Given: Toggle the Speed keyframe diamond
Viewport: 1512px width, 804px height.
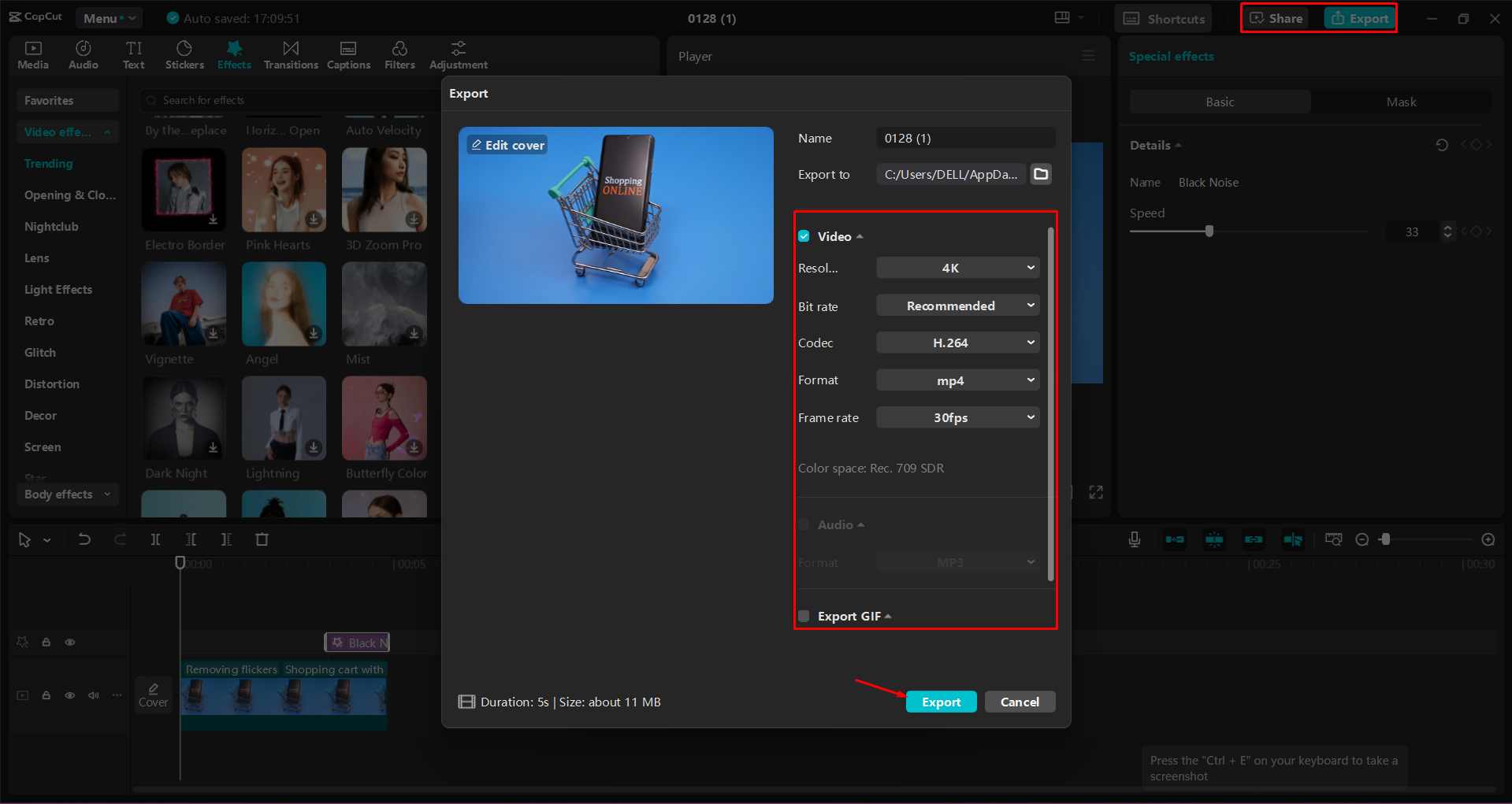Looking at the screenshot, I should click(1476, 232).
